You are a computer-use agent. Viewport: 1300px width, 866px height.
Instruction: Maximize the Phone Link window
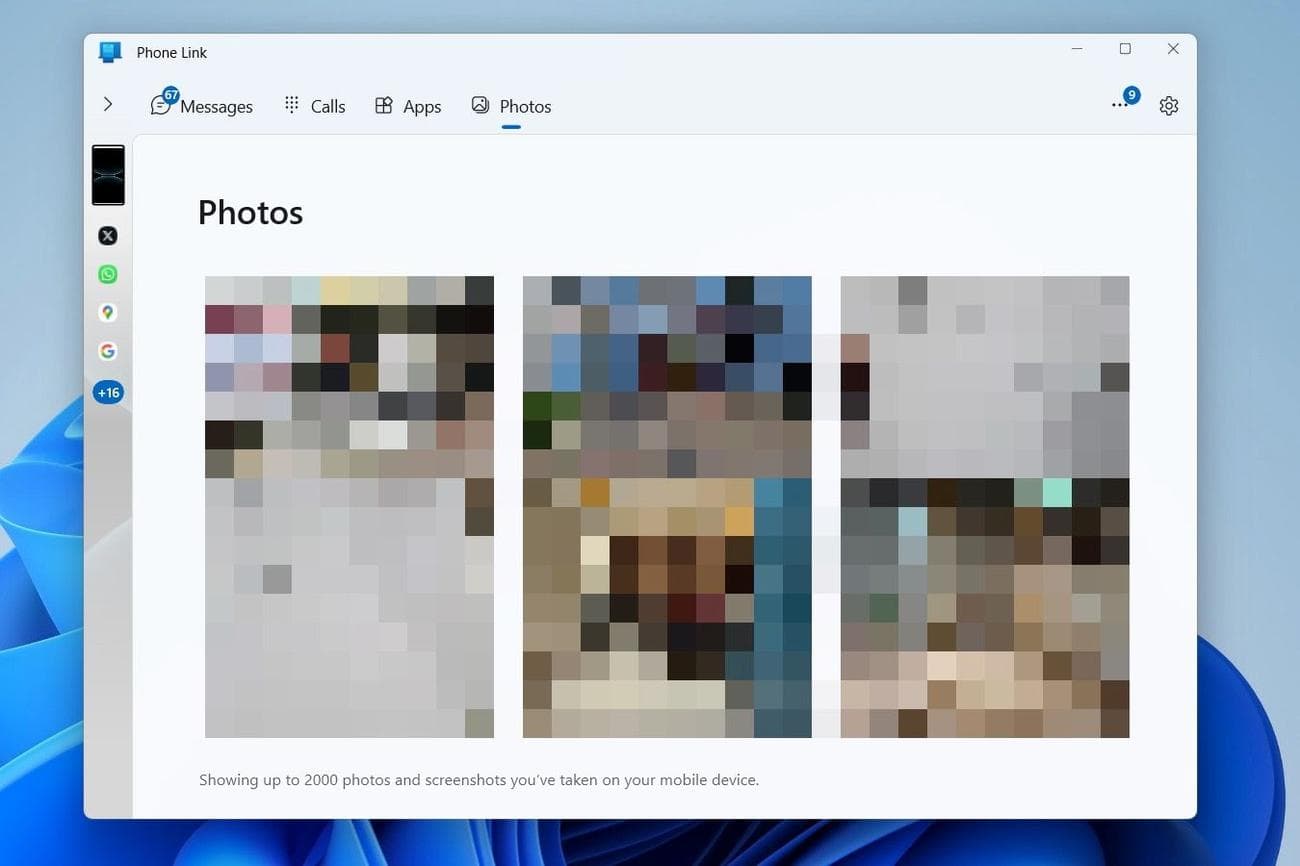click(1125, 49)
